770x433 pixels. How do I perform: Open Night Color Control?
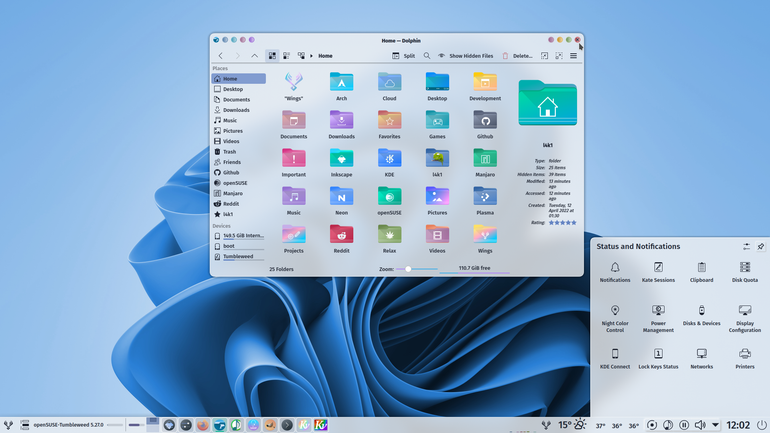[615, 319]
